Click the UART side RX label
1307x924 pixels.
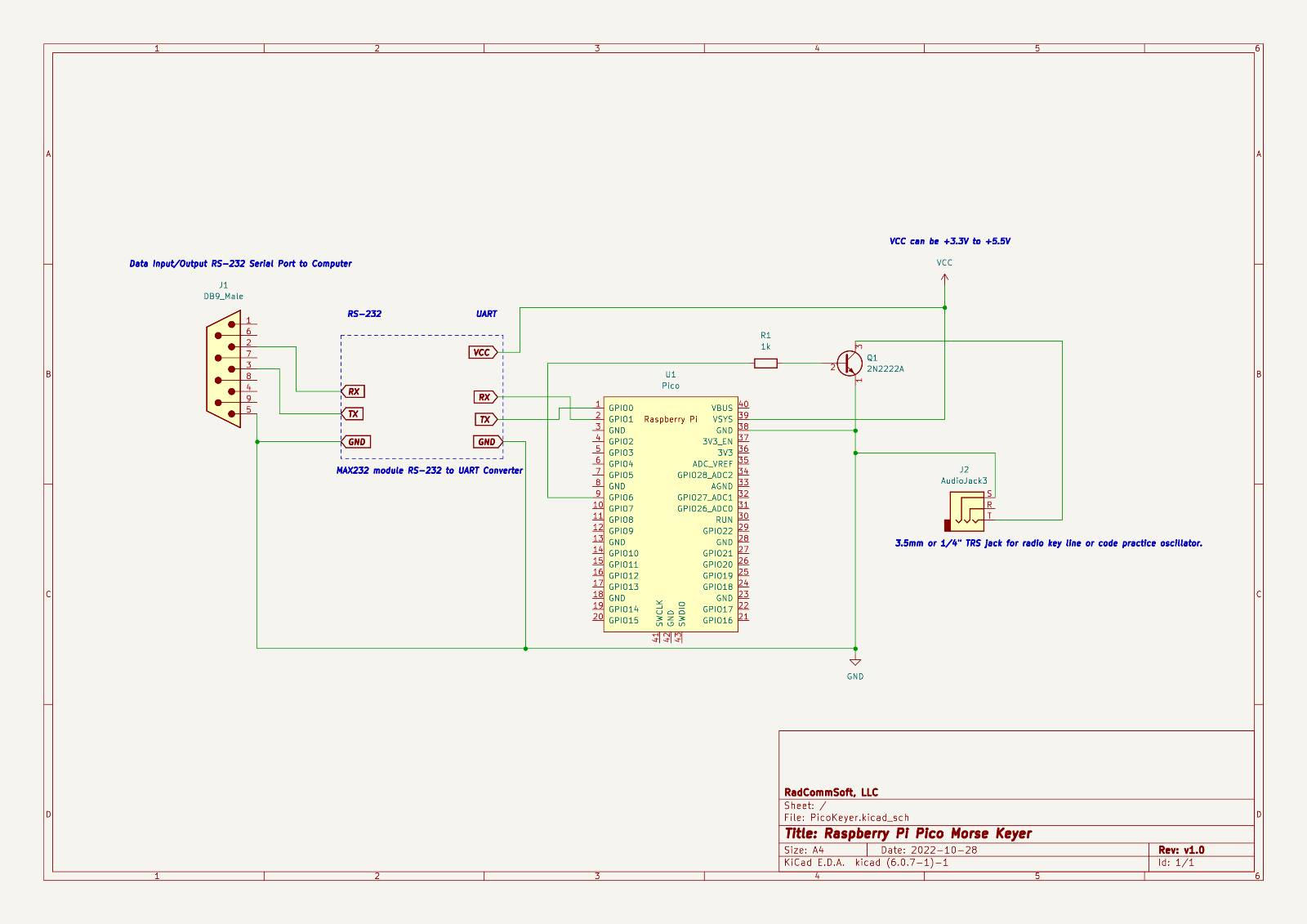coord(486,397)
